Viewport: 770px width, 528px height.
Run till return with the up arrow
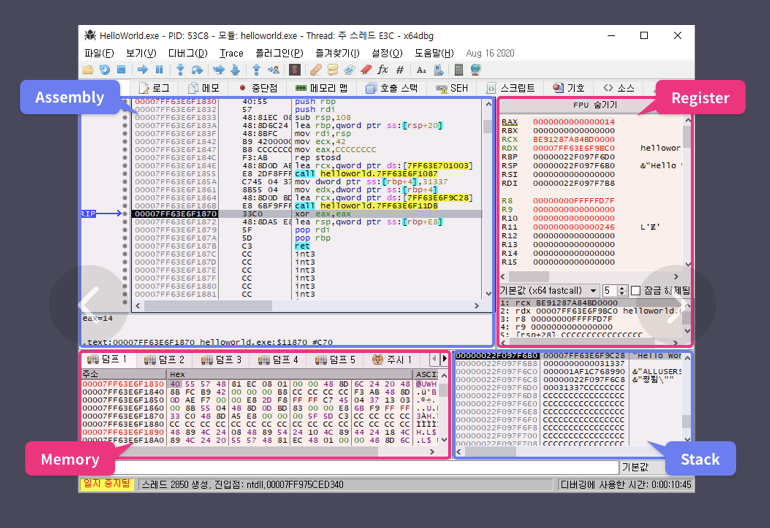tap(256, 70)
